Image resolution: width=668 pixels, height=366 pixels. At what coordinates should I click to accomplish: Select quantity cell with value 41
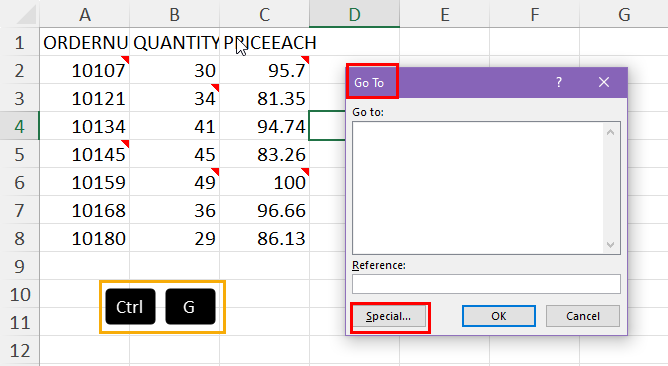pos(175,126)
